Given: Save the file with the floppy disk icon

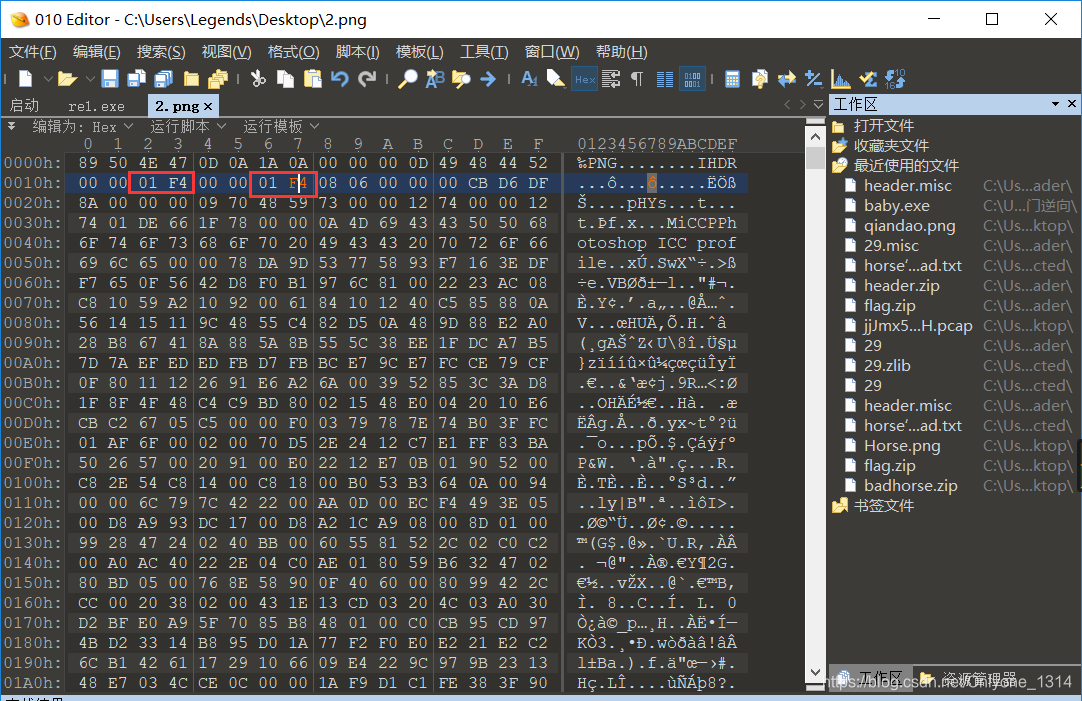Looking at the screenshot, I should pos(110,79).
